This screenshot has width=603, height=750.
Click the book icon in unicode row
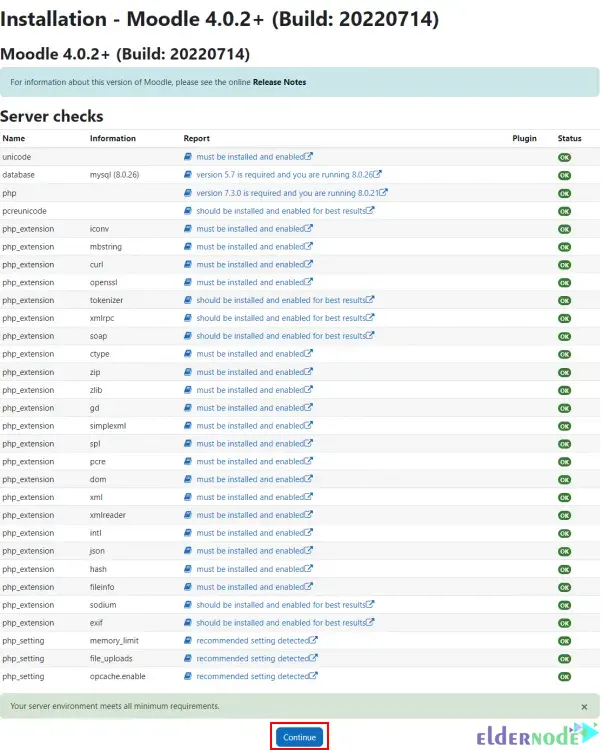point(187,157)
